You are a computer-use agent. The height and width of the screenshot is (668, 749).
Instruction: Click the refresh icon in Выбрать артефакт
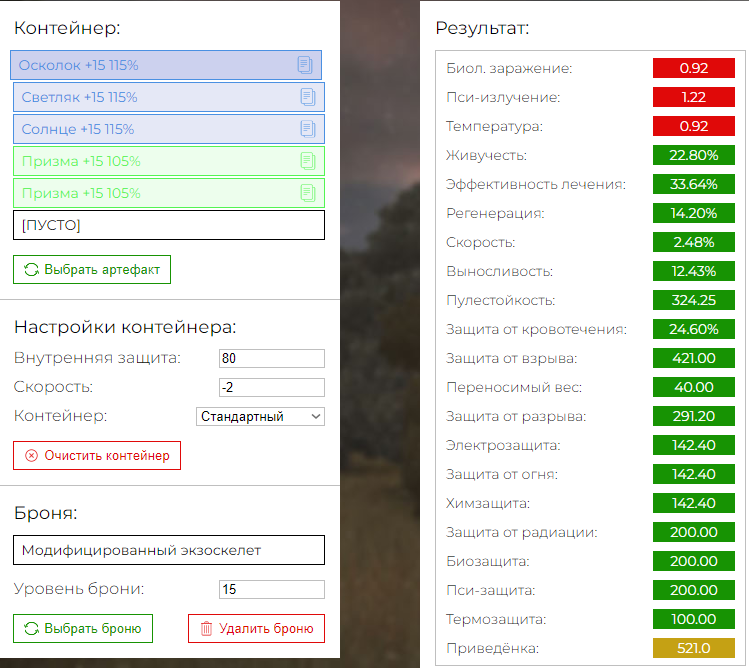click(x=32, y=269)
